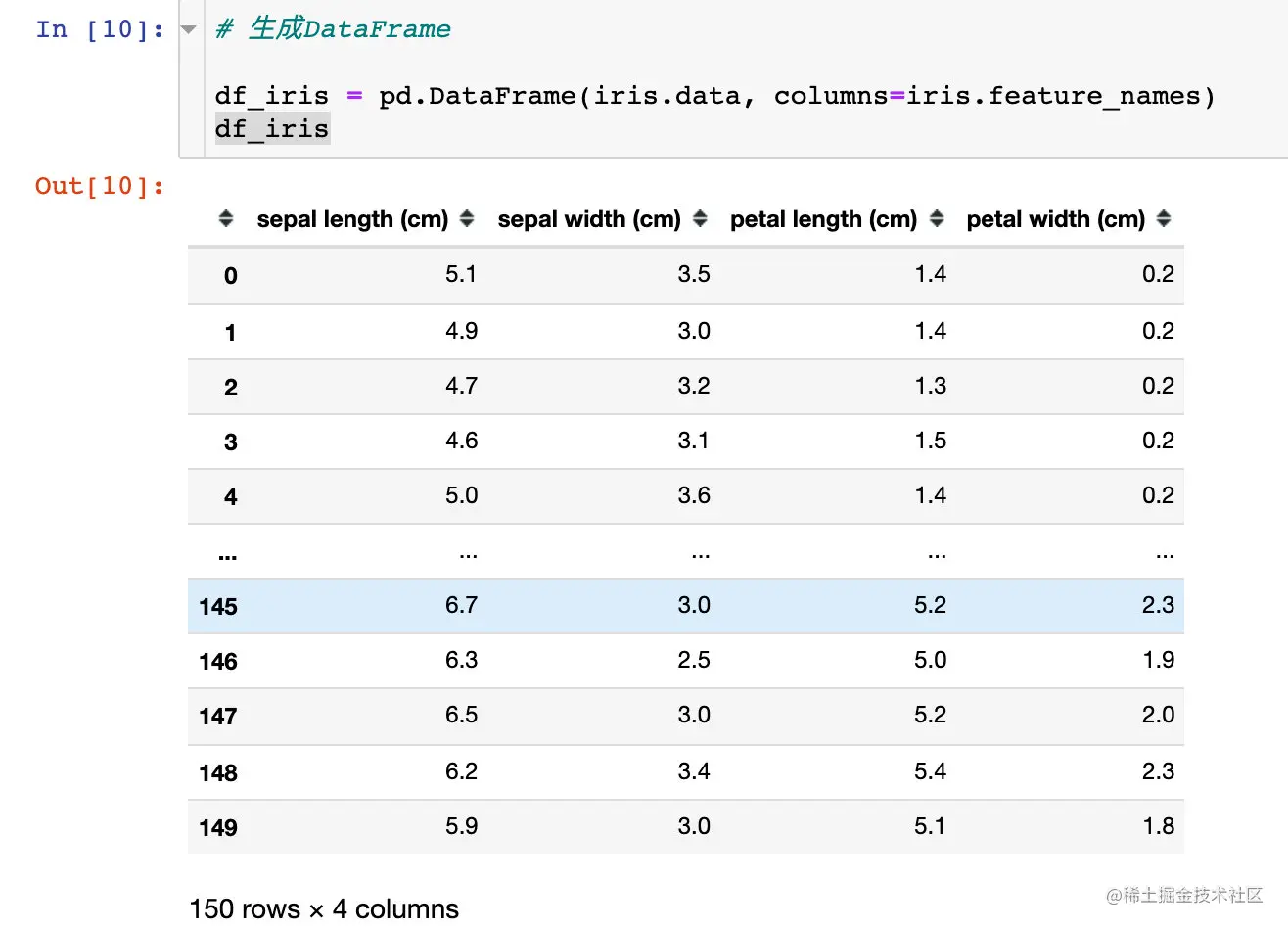
Task: Sort table by the index column arrows
Action: 226,219
